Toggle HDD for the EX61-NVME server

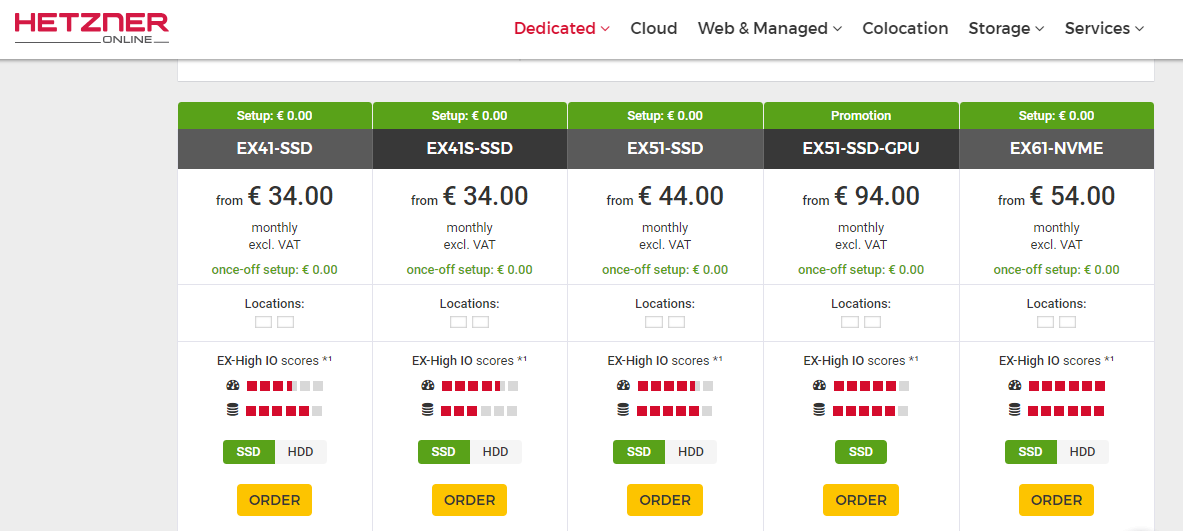(x=1082, y=452)
